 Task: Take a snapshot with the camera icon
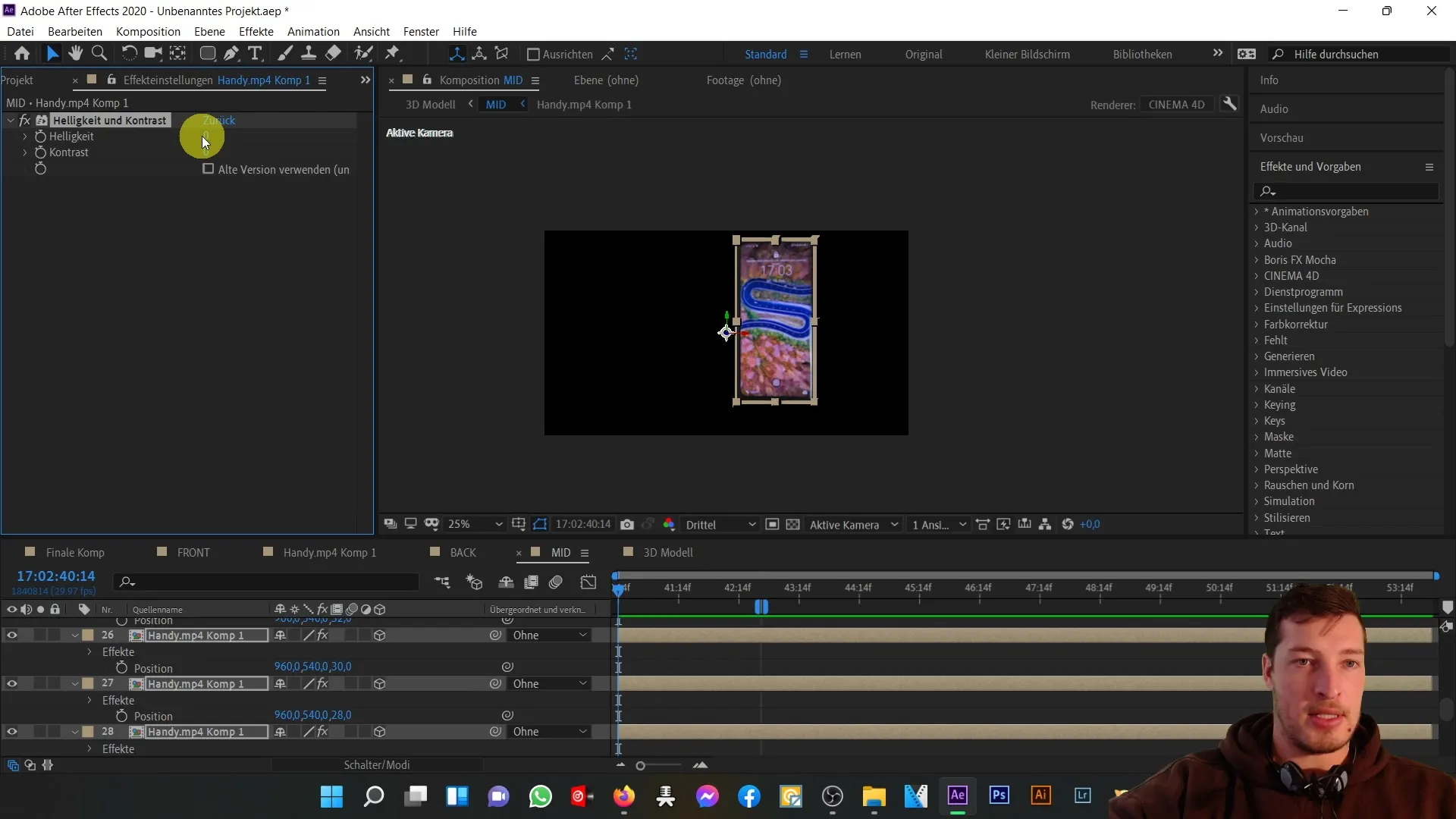pos(627,525)
